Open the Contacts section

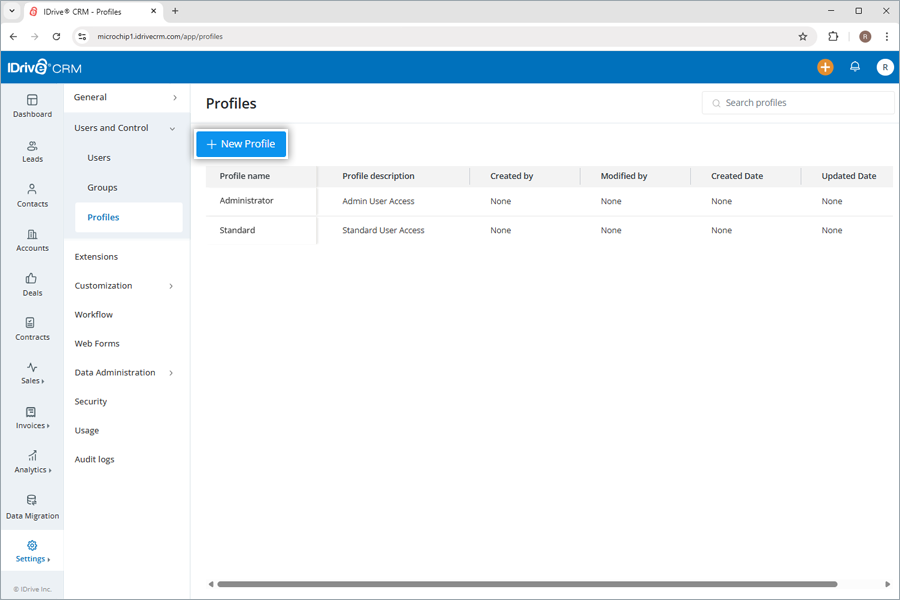tap(32, 197)
